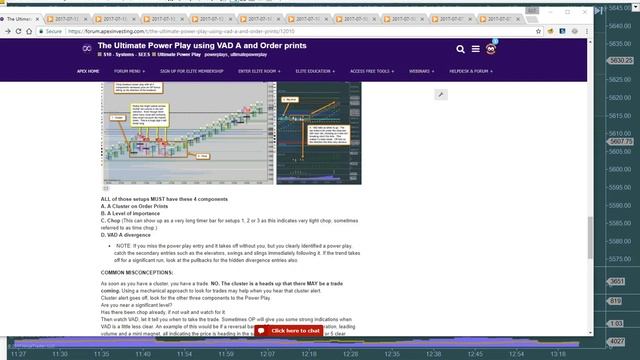This screenshot has height=360, width=640.
Task: Expand the WEBINARS dropdown
Action: 422,71
